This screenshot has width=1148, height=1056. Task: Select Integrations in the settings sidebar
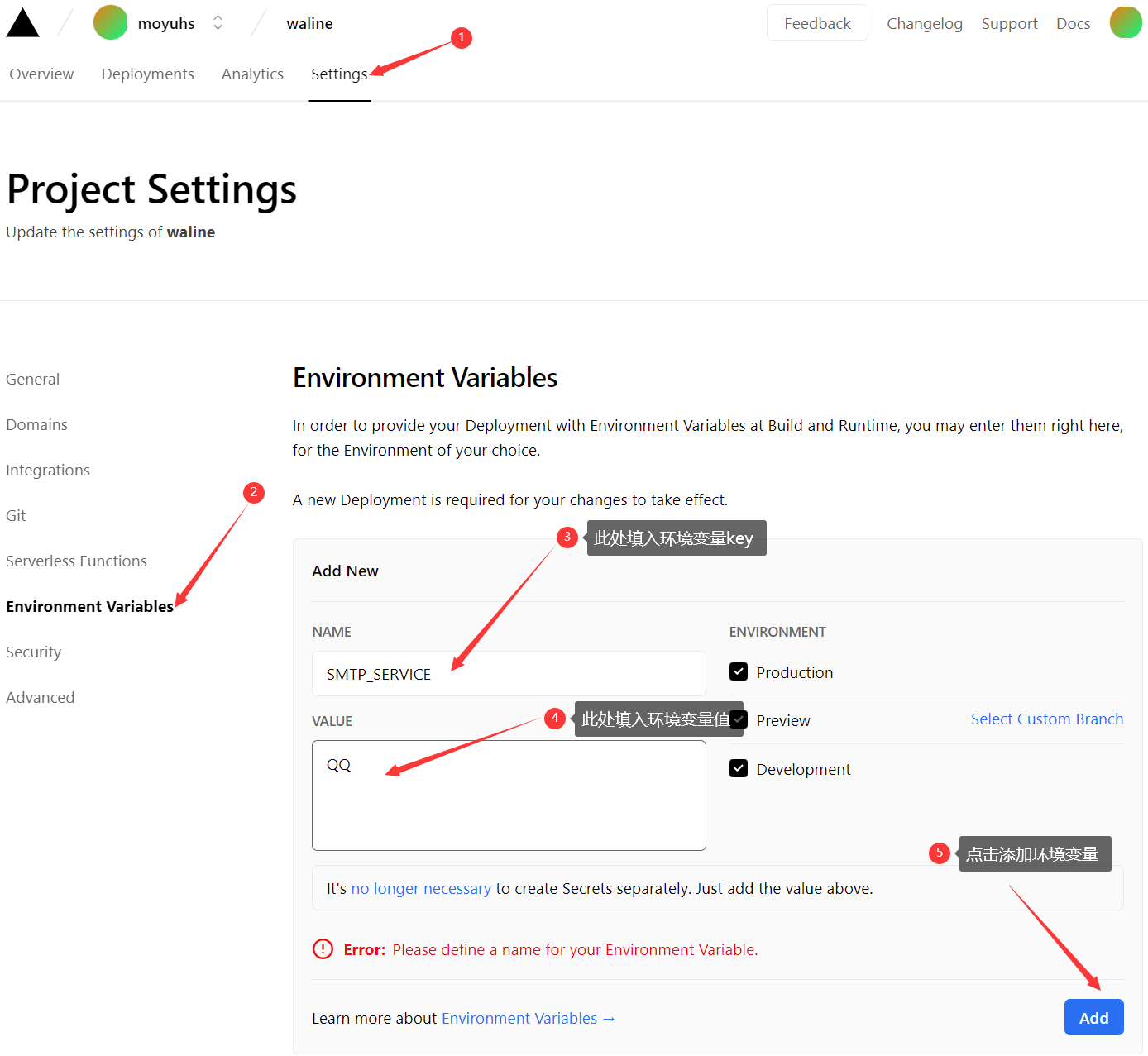48,471
